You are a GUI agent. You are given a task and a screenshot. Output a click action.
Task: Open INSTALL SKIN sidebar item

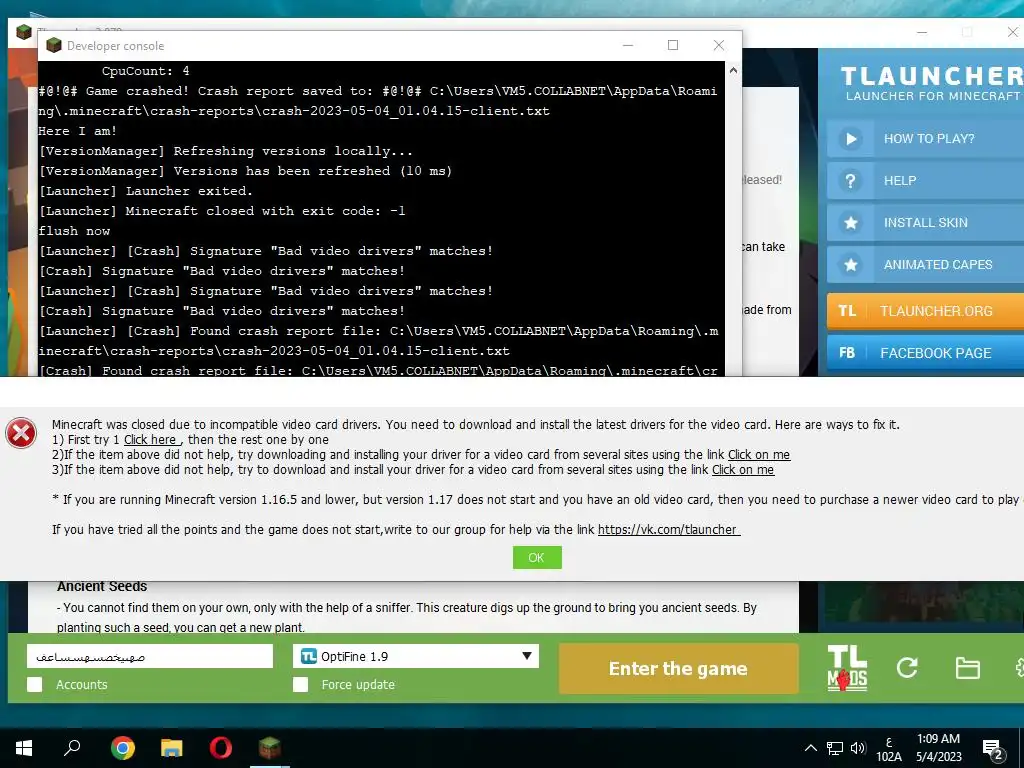pyautogui.click(x=925, y=223)
